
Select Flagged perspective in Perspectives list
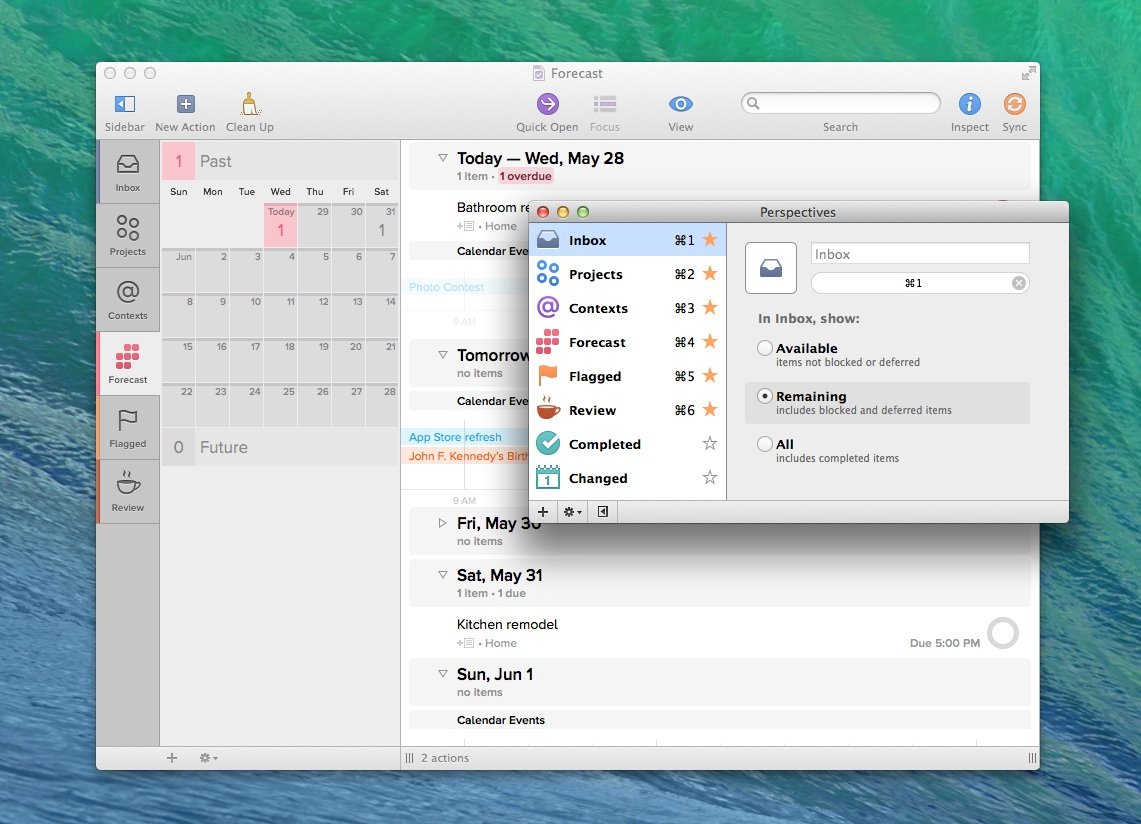[x=628, y=376]
